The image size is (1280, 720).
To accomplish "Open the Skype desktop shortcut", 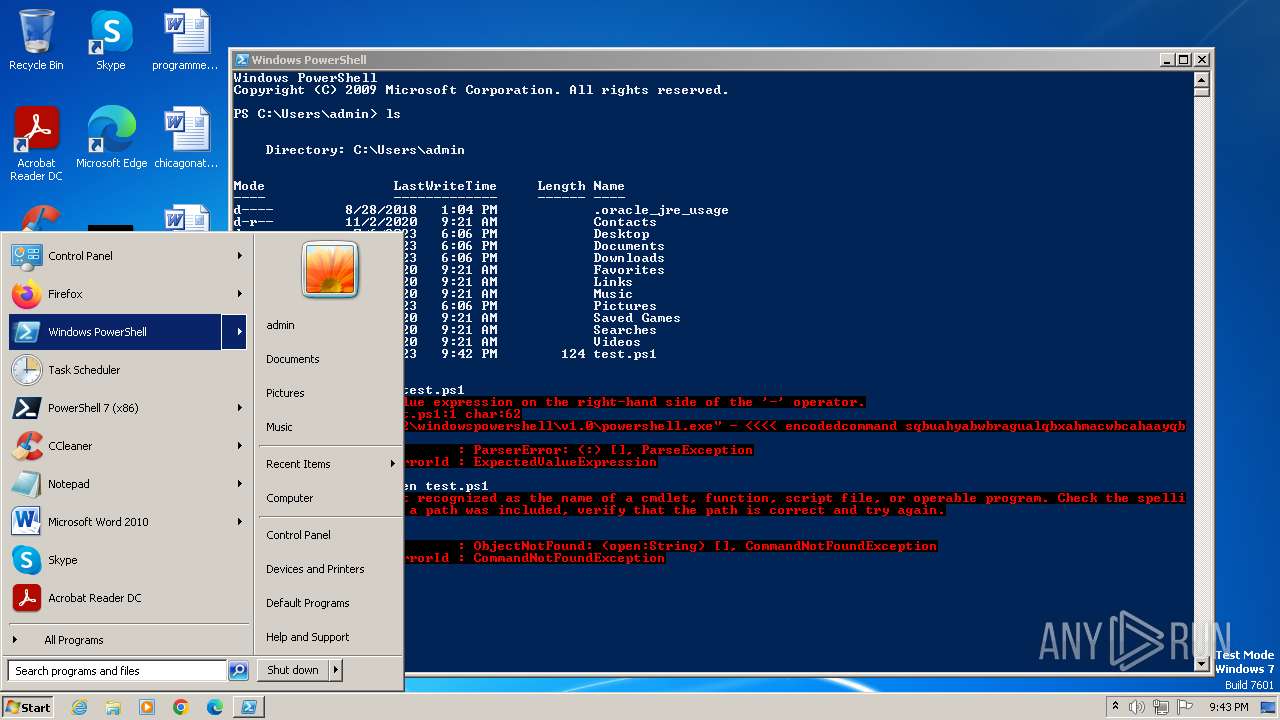I will pos(110,40).
